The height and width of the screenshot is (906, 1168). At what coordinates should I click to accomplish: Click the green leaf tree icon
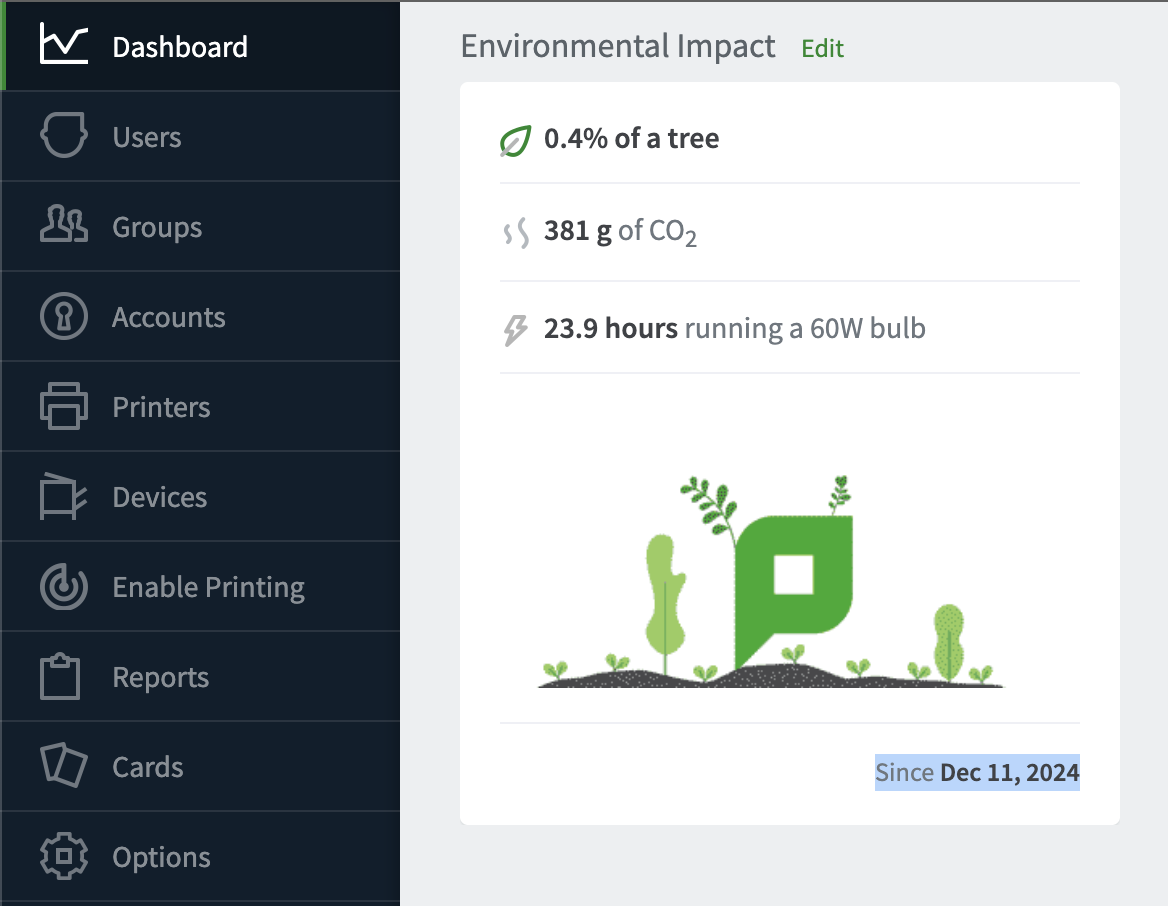click(514, 141)
